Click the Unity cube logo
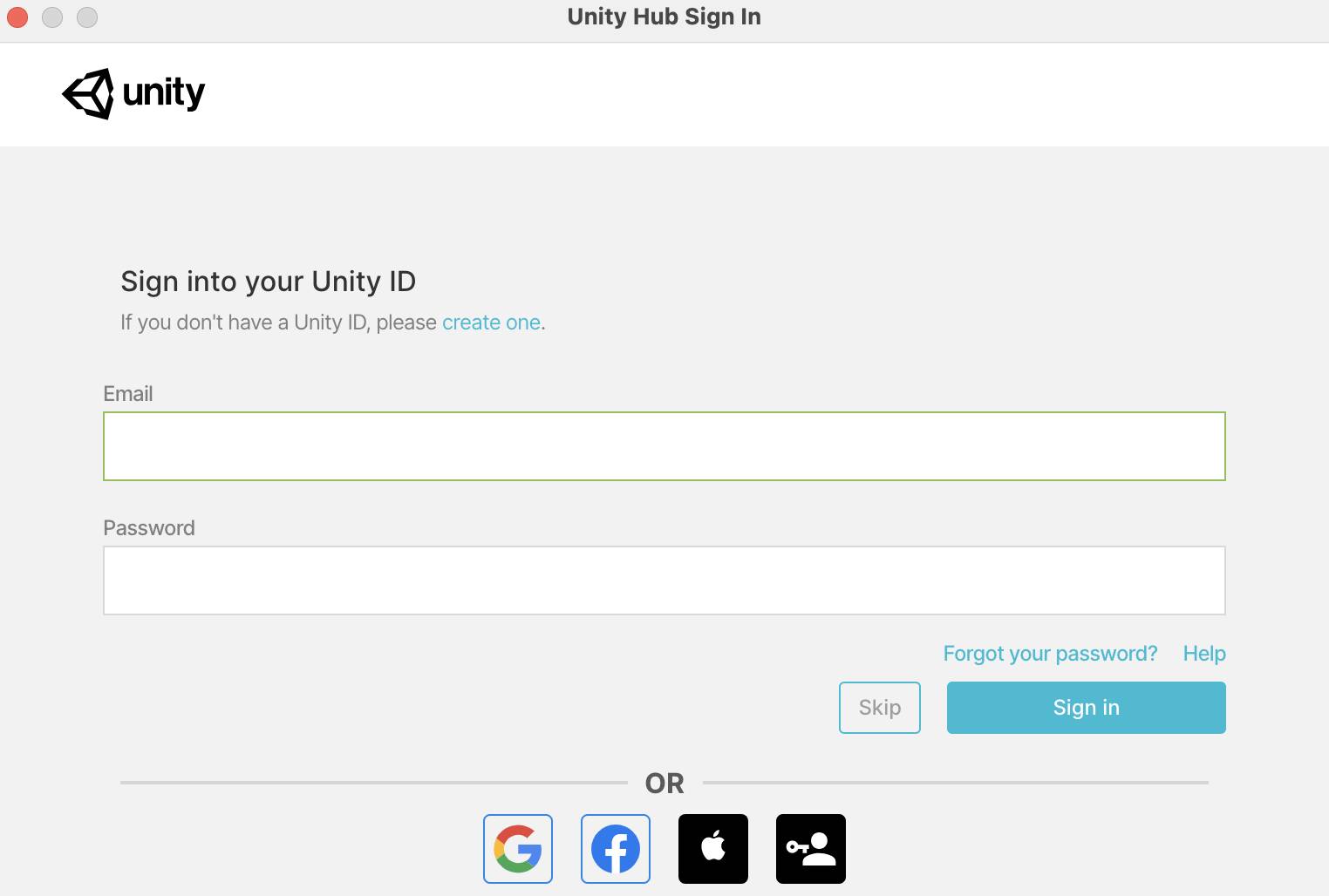This screenshot has width=1329, height=896. point(88,93)
